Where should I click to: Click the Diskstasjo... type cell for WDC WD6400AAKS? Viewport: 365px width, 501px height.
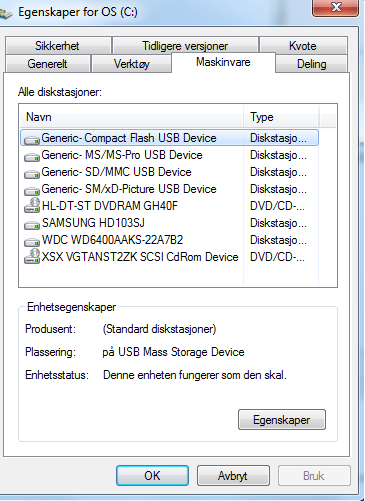click(x=278, y=240)
